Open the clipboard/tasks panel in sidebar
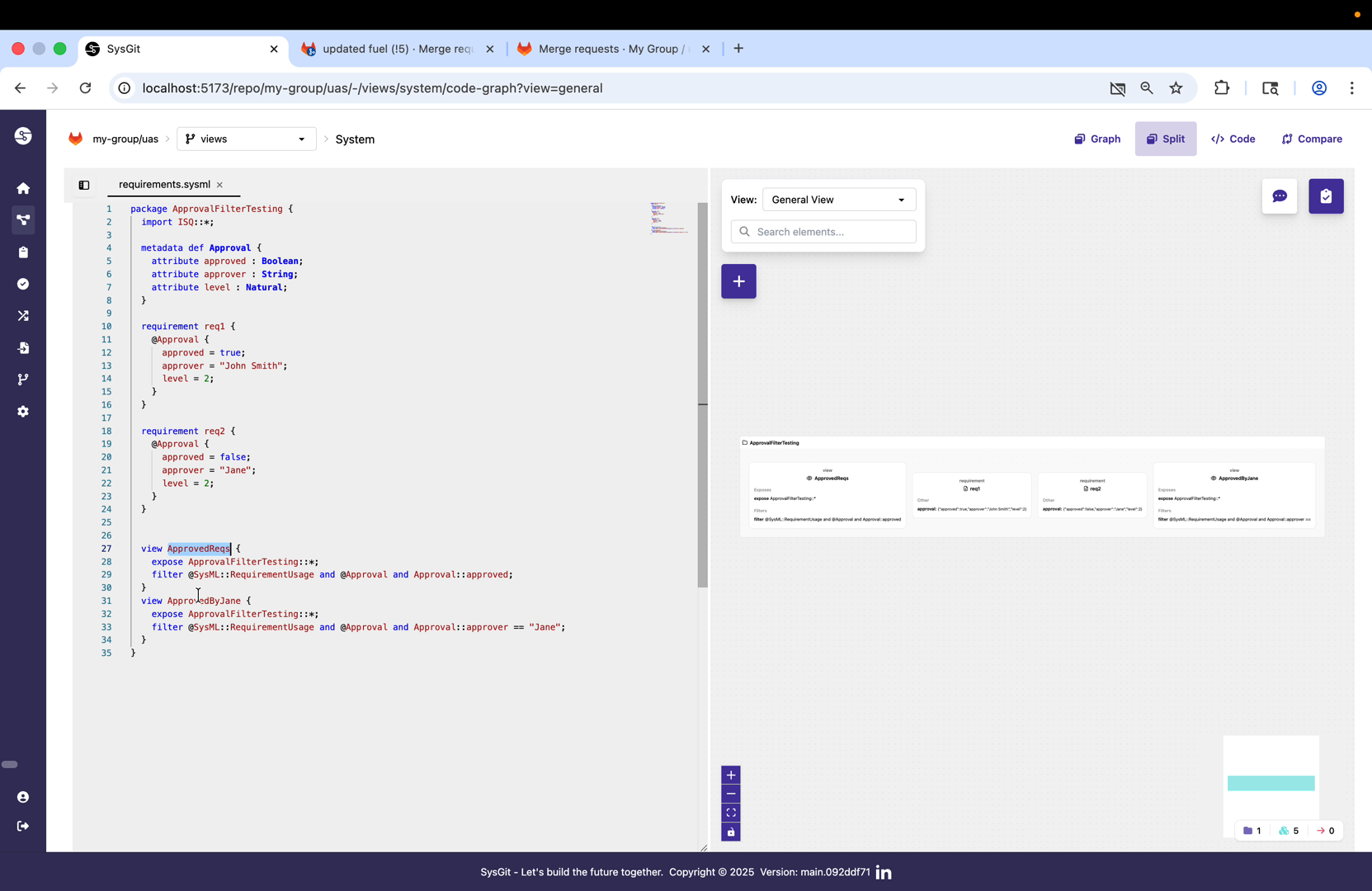Viewport: 1372px width, 891px height. (23, 252)
